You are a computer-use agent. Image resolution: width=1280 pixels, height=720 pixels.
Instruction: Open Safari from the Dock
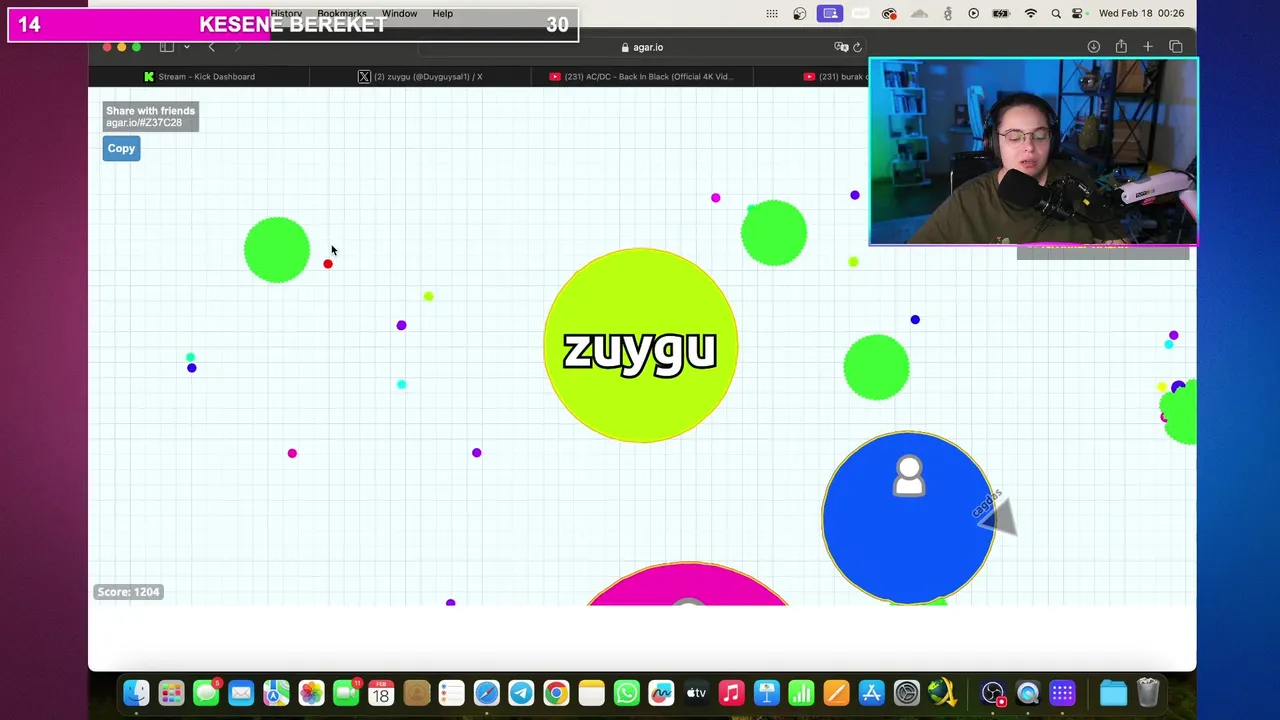[486, 692]
